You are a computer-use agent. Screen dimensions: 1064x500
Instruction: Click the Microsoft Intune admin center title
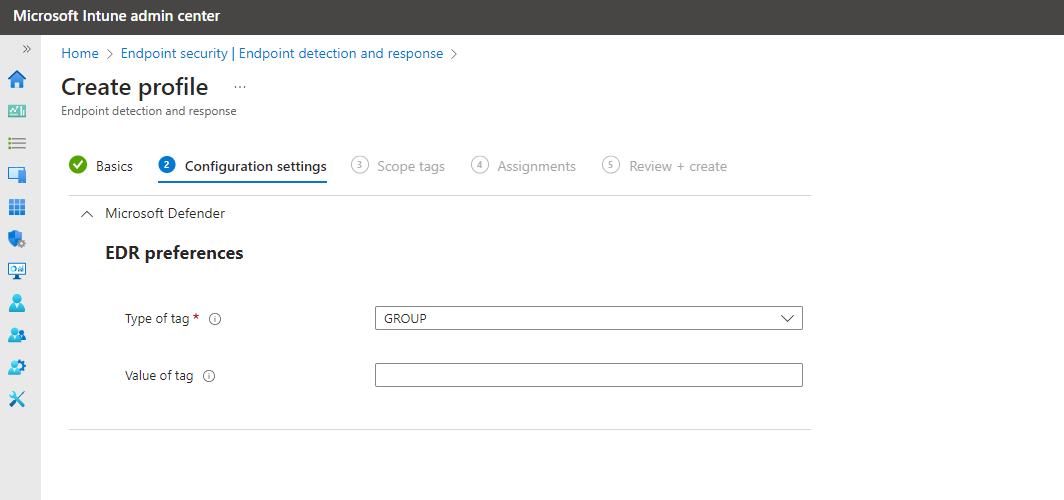pos(117,16)
